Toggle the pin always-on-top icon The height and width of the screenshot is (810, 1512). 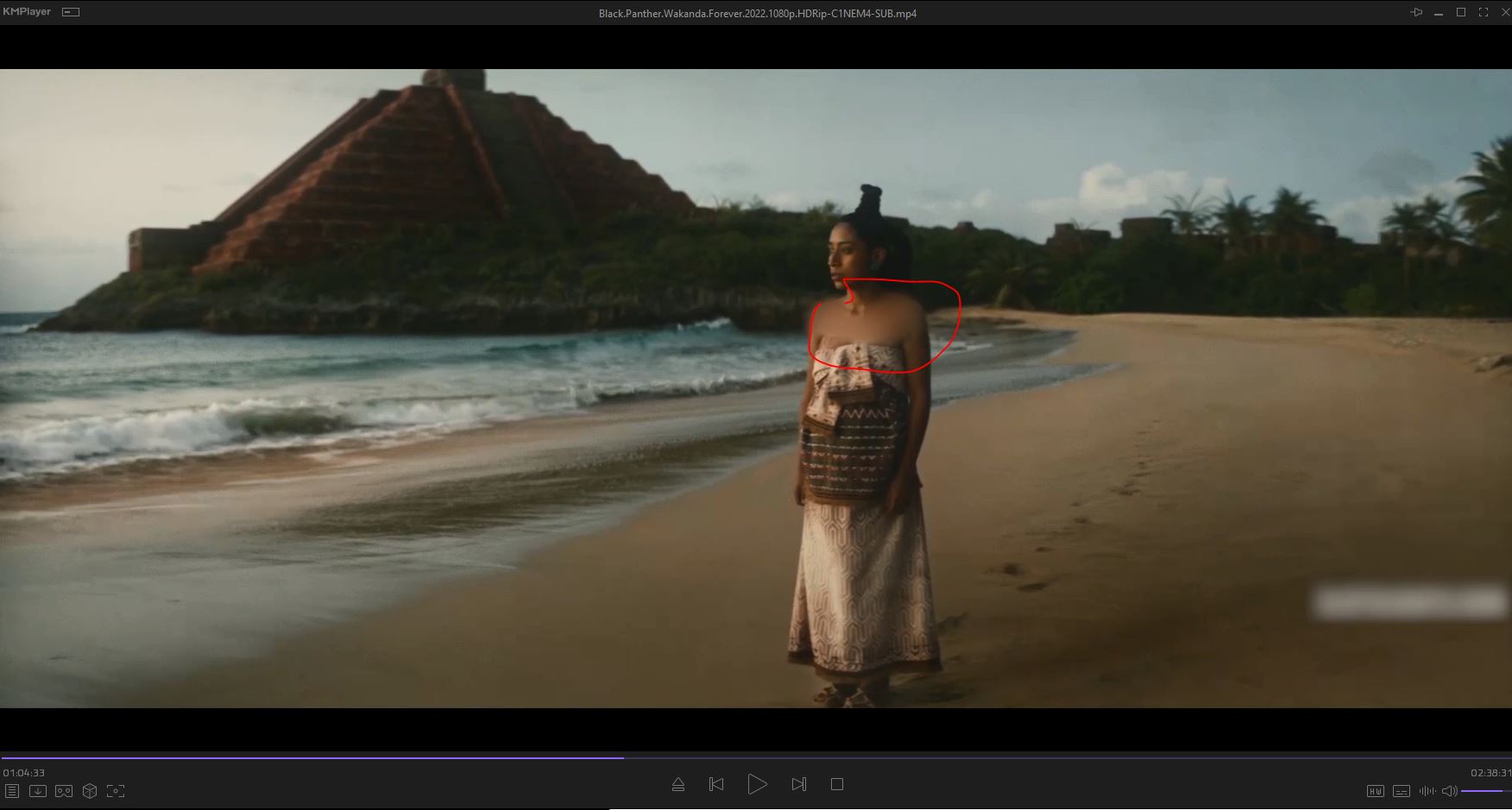[1416, 12]
